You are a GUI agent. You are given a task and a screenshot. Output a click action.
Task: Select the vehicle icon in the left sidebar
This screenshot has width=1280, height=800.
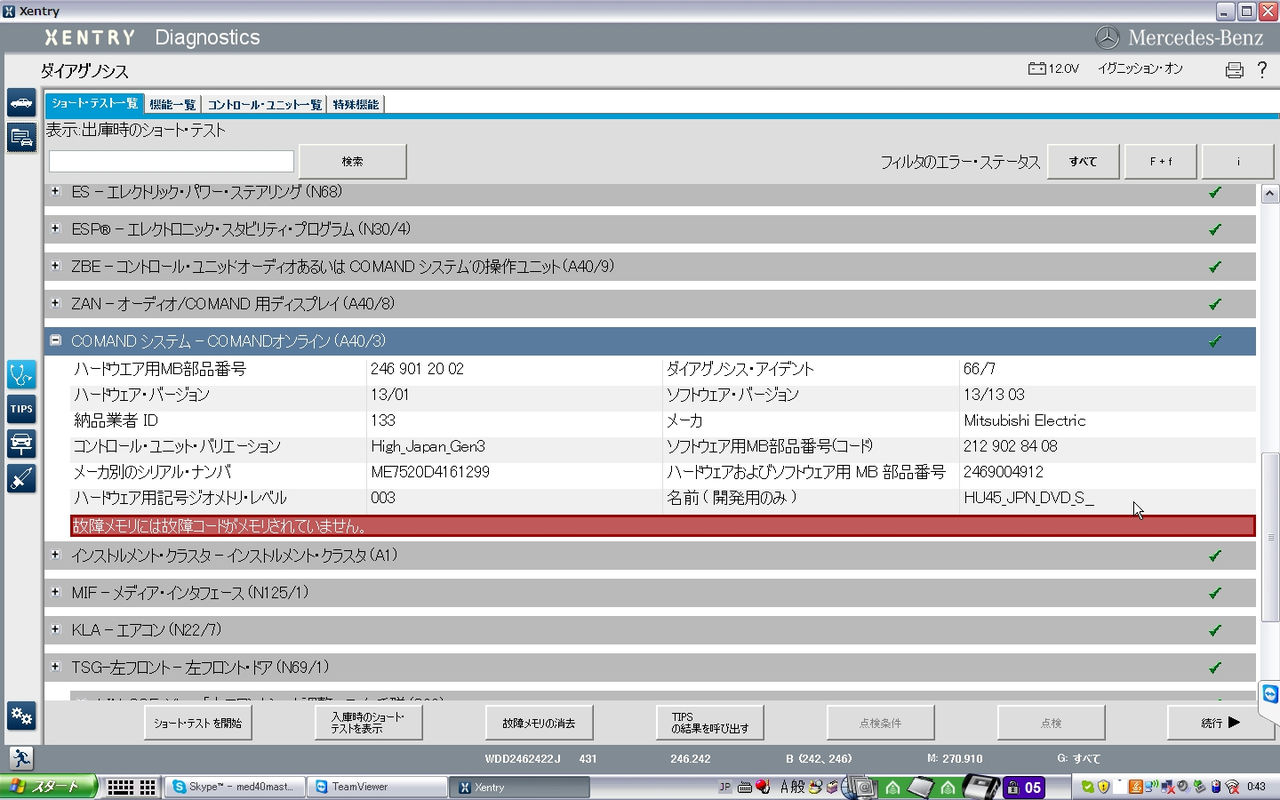coord(21,103)
